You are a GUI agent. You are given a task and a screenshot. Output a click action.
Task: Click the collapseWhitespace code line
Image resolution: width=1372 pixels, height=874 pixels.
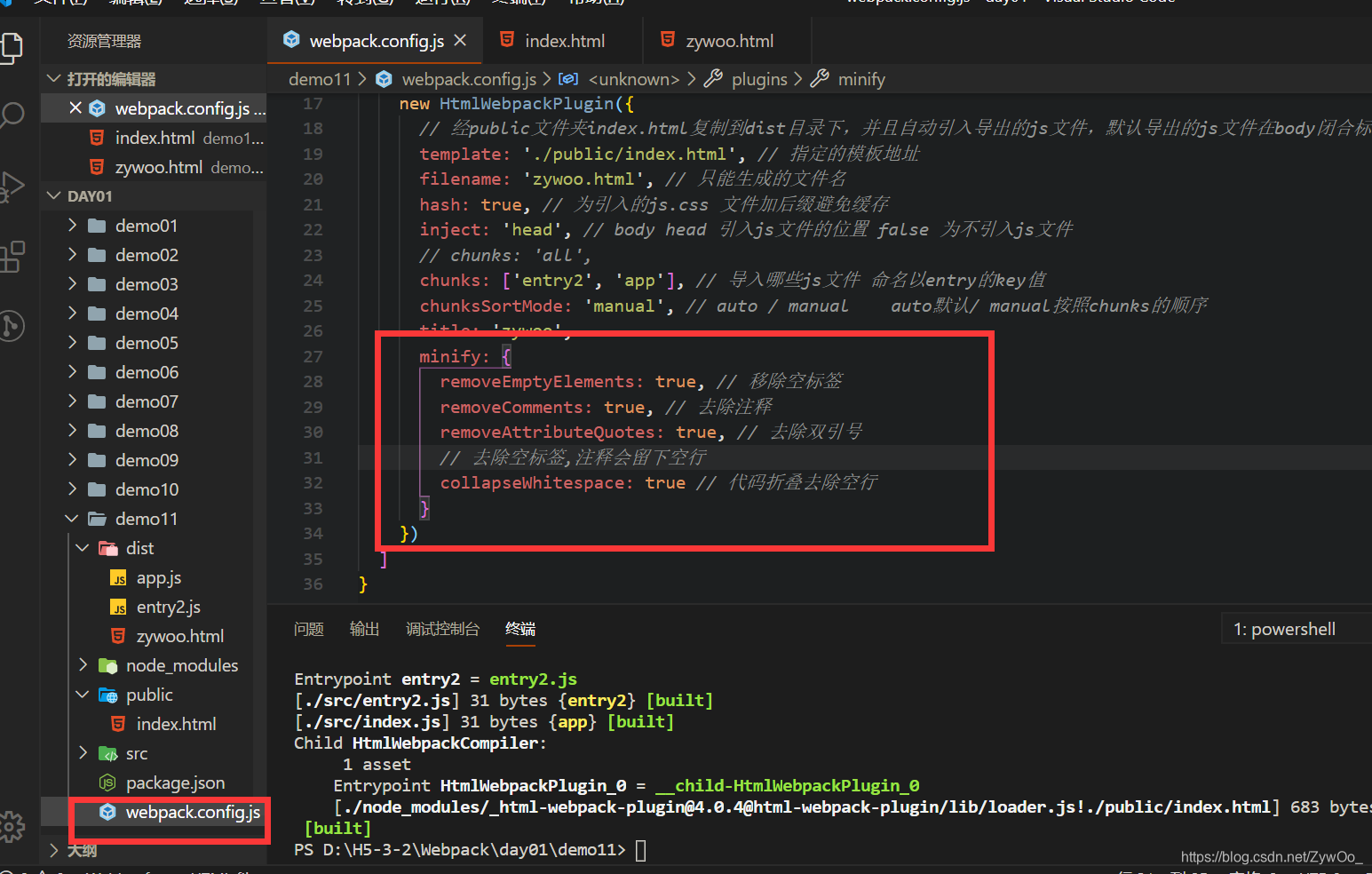(x=659, y=482)
